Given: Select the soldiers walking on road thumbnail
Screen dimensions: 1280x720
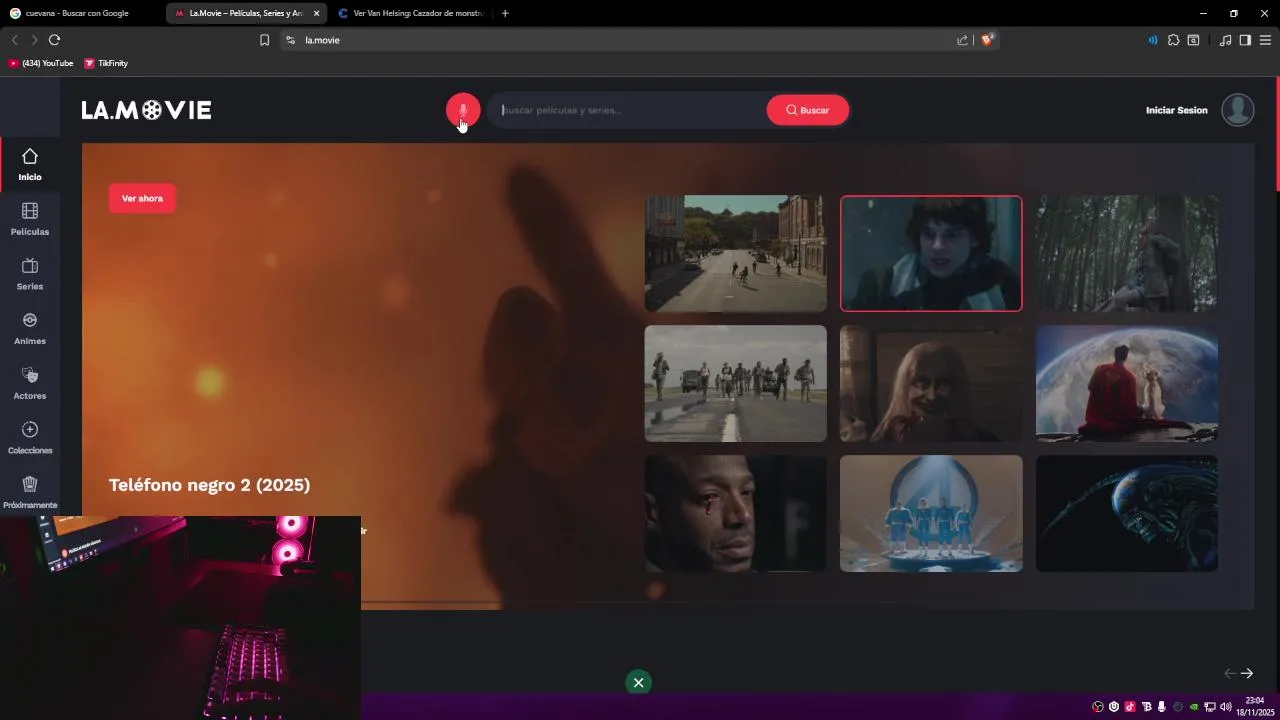Looking at the screenshot, I should click(735, 383).
